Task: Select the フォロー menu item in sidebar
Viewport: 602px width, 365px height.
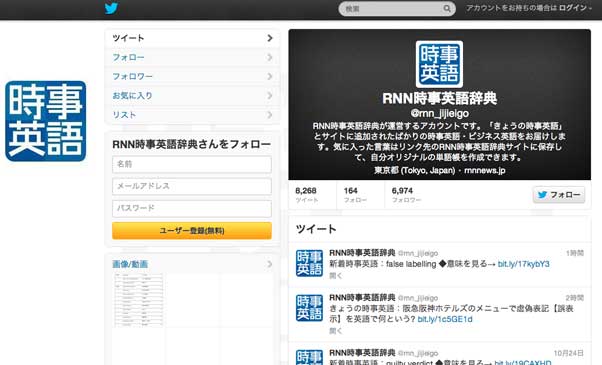Action: click(192, 58)
